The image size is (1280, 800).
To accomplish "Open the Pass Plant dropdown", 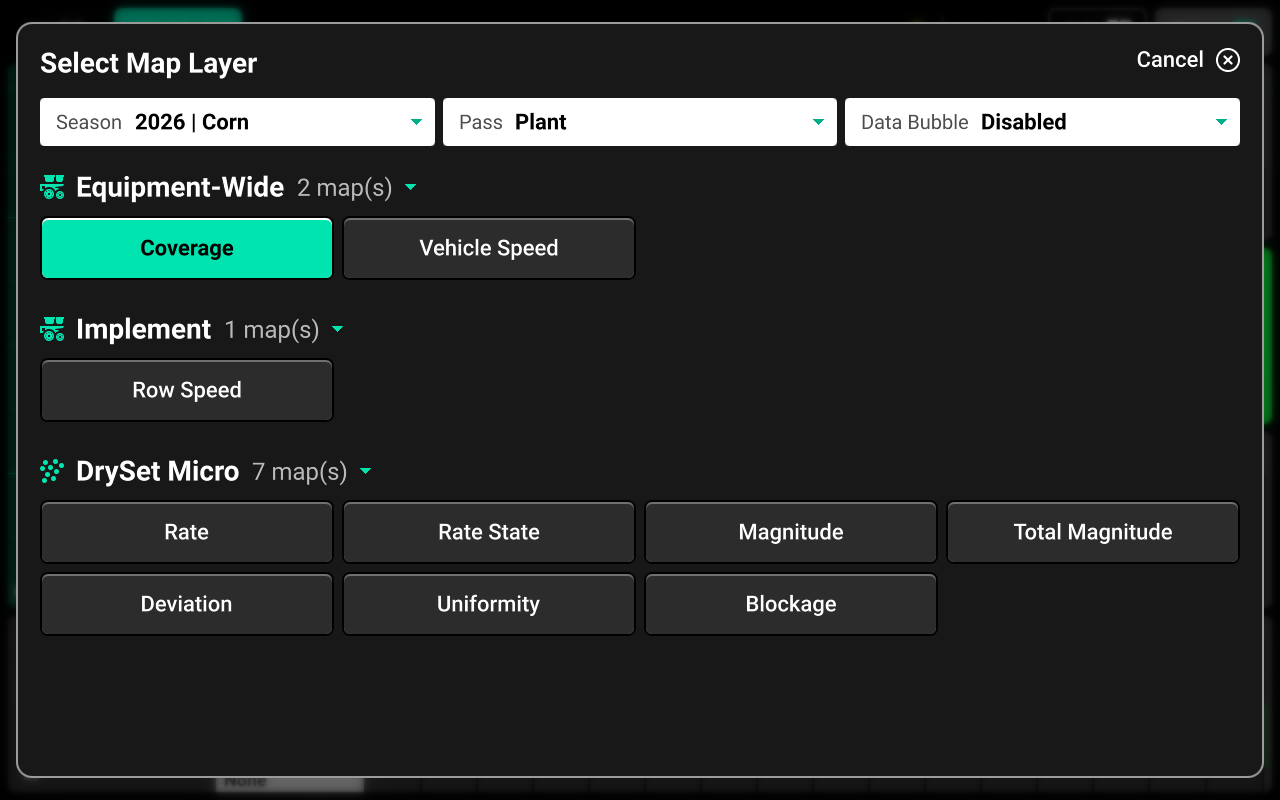I will click(x=639, y=122).
